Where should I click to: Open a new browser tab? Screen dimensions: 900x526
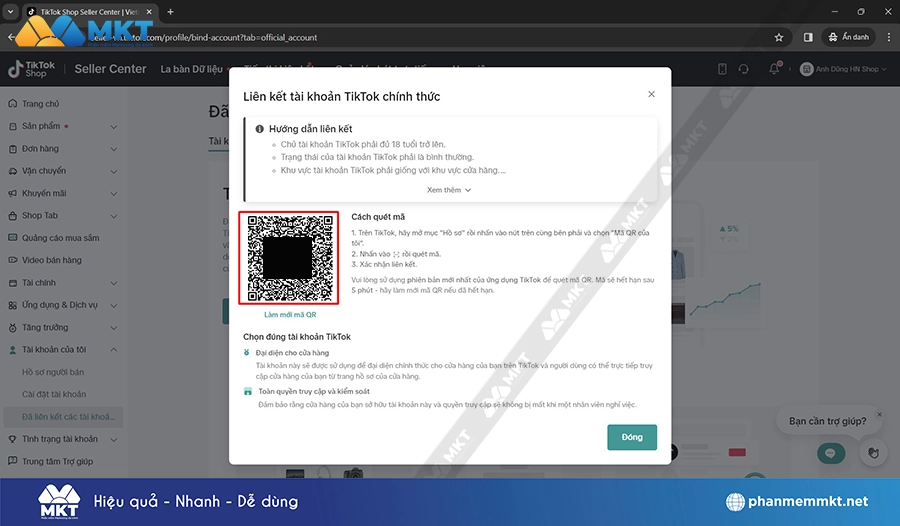(x=170, y=11)
